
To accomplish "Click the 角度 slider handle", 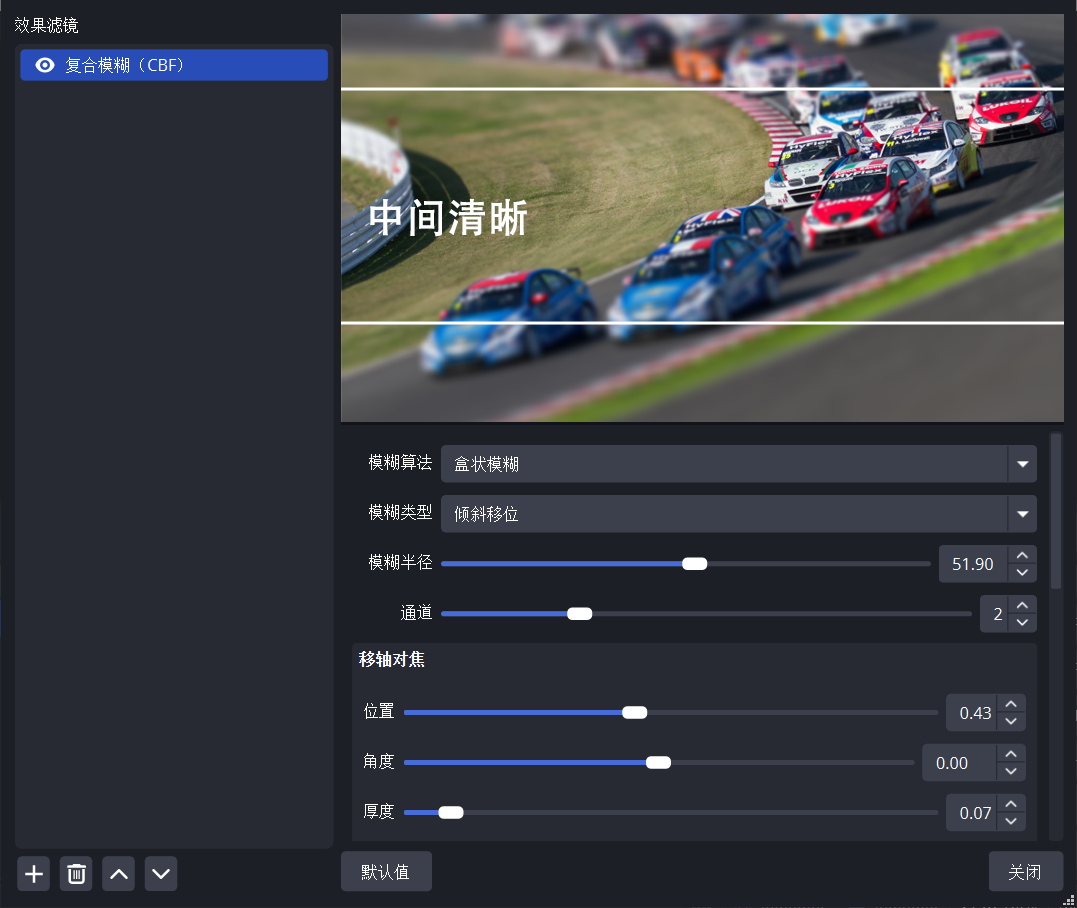I will tap(658, 763).
